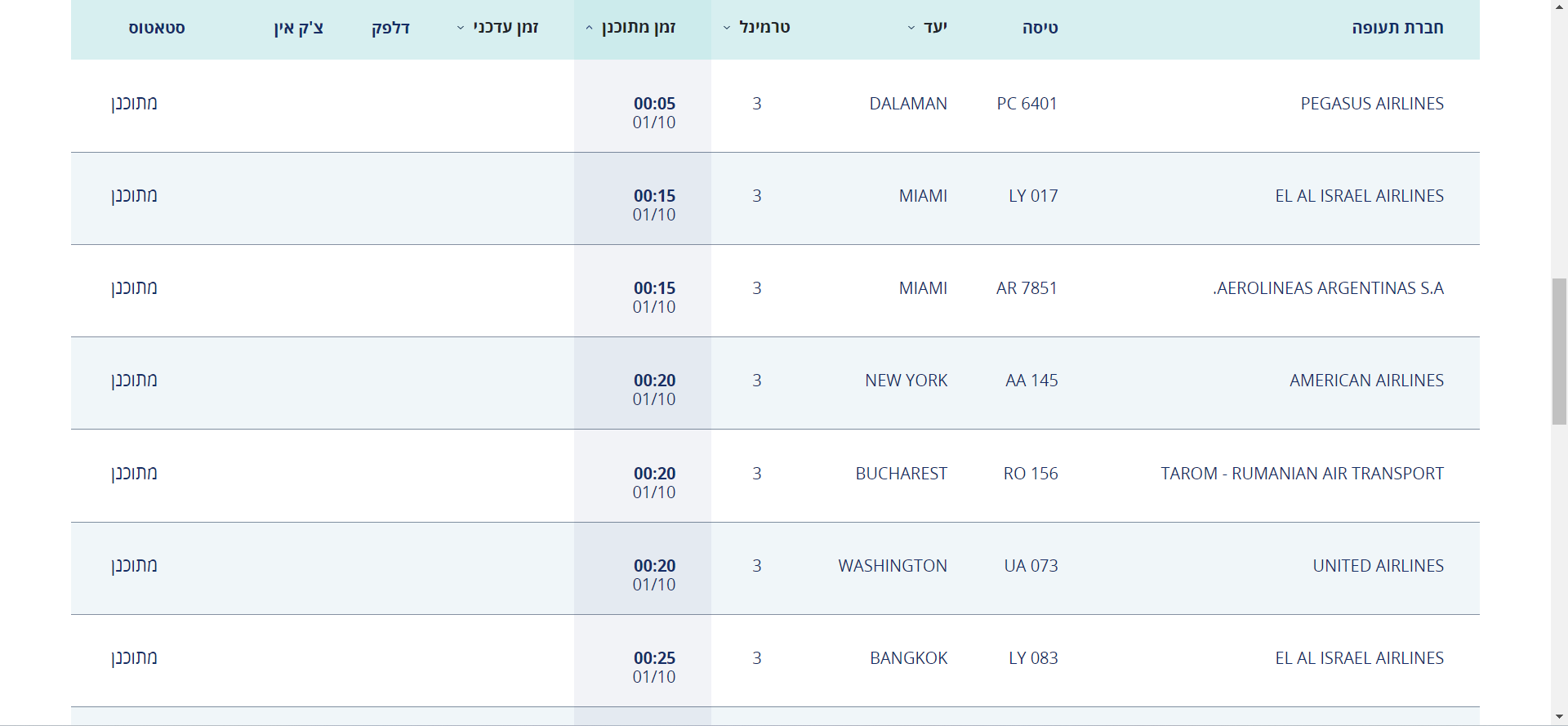Click AEROLINEAS ARGENTINAS airline name
The height and width of the screenshot is (726, 1568).
1328,288
